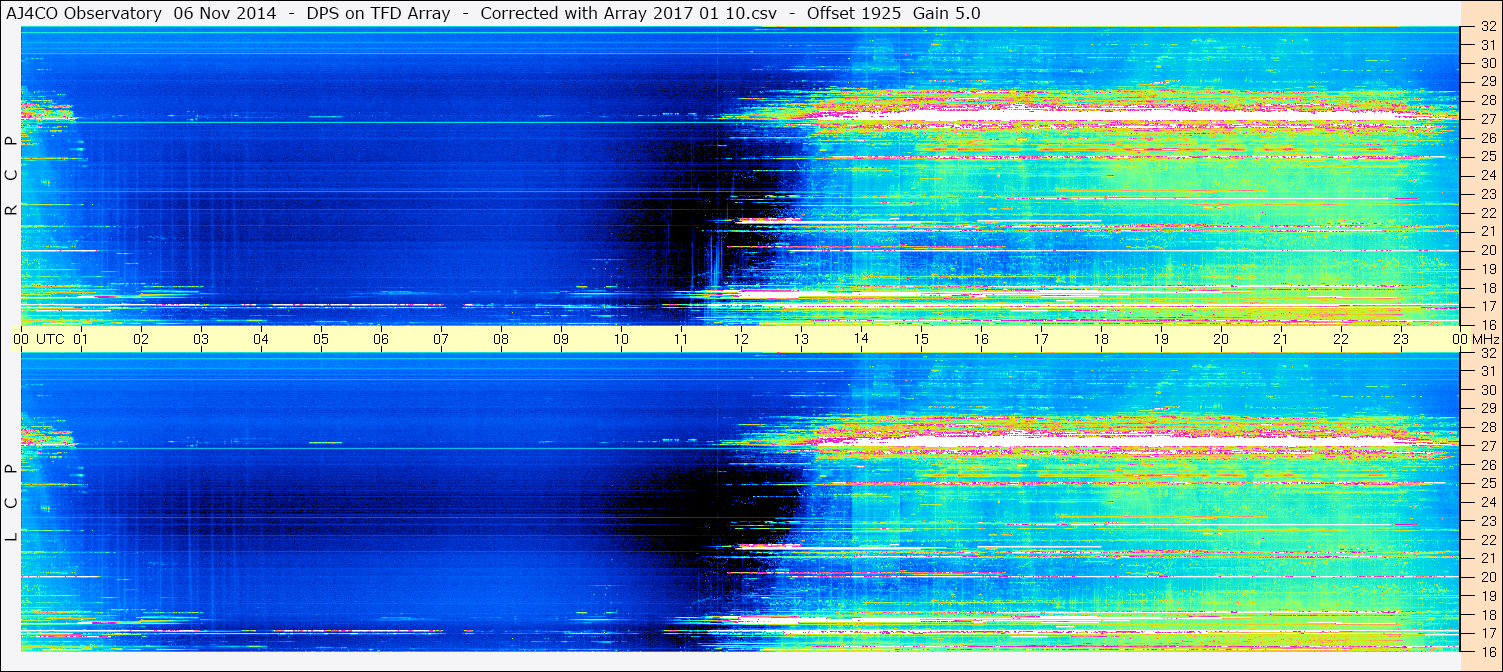The image size is (1503, 672).
Task: Select the 10 hour mark on time axis
Action: pyautogui.click(x=621, y=339)
